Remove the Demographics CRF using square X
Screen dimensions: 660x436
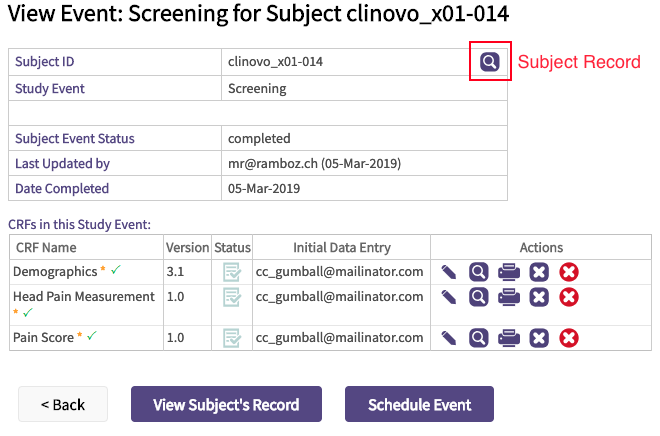tap(539, 271)
